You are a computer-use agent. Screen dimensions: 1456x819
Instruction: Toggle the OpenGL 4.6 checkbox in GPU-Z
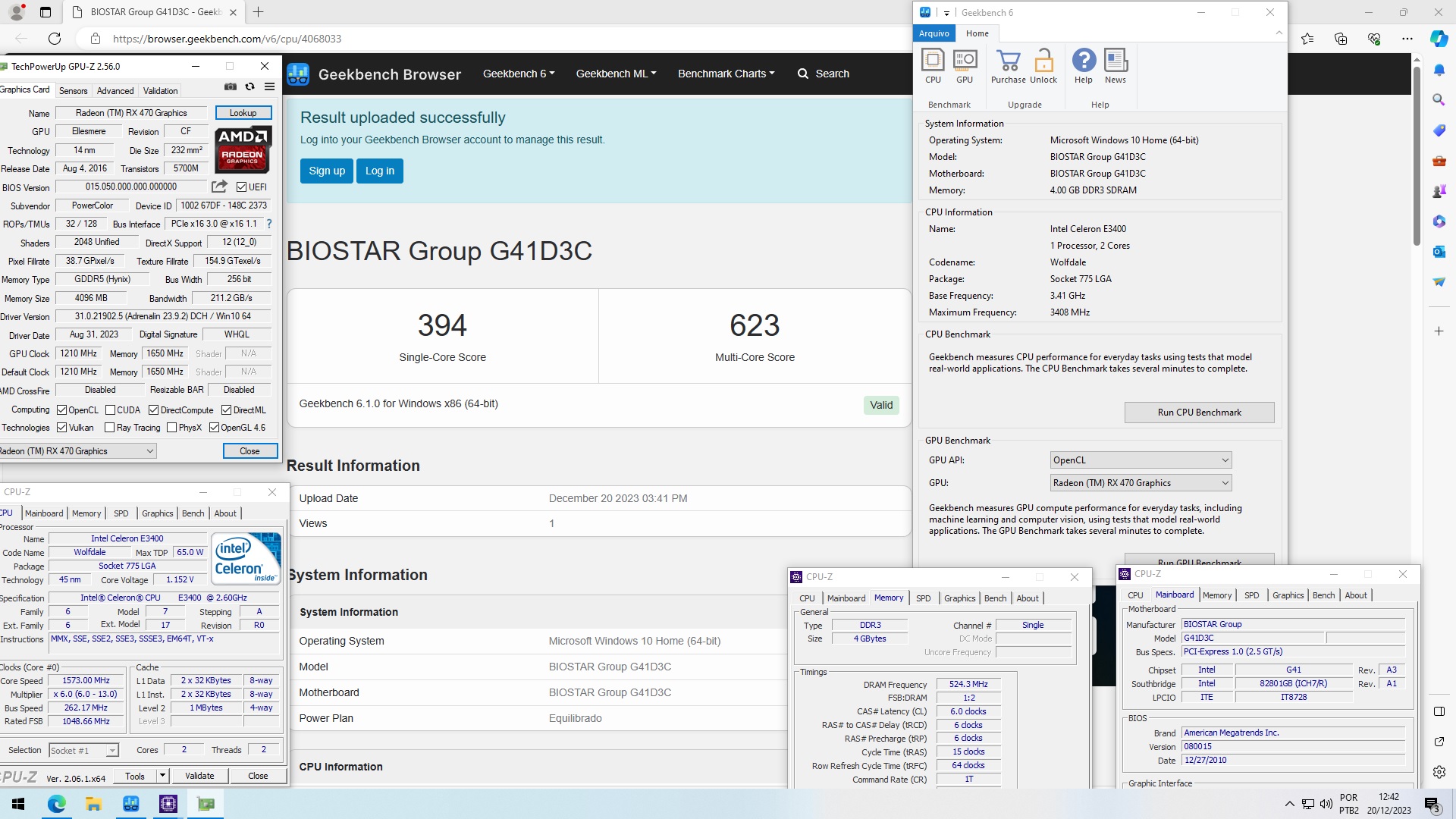pos(214,428)
